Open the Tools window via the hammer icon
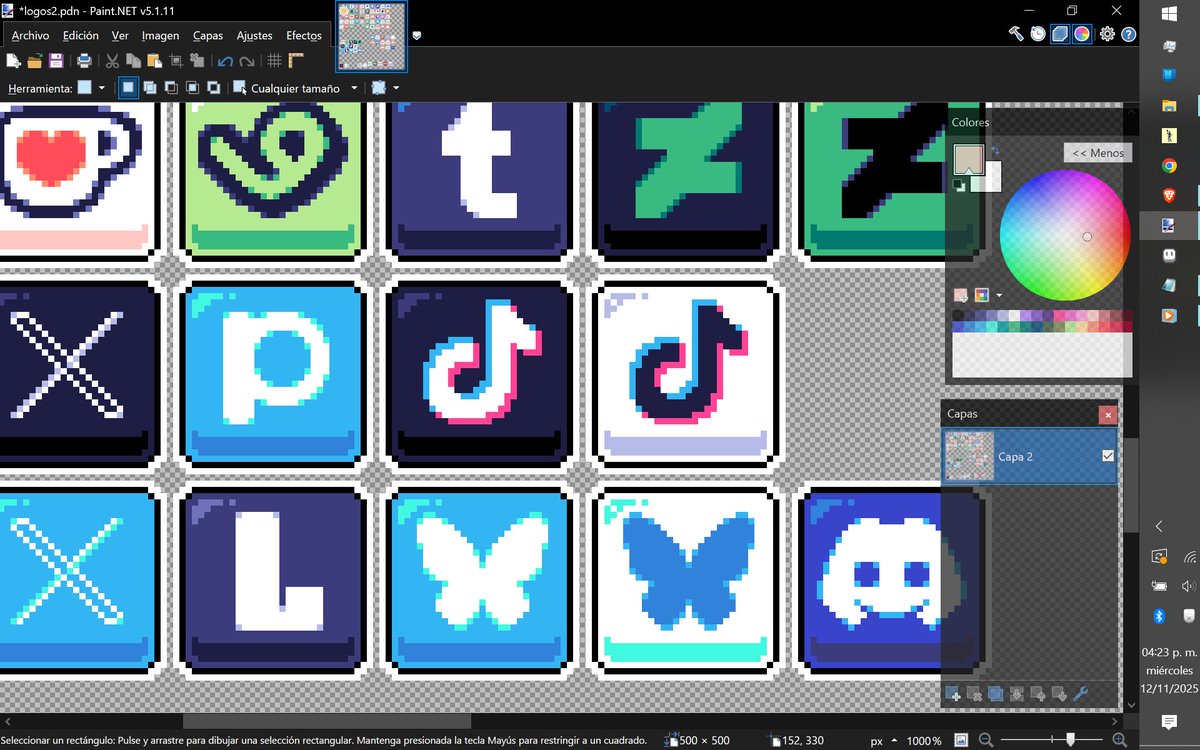Screen dimensions: 1200x750 (1016, 34)
